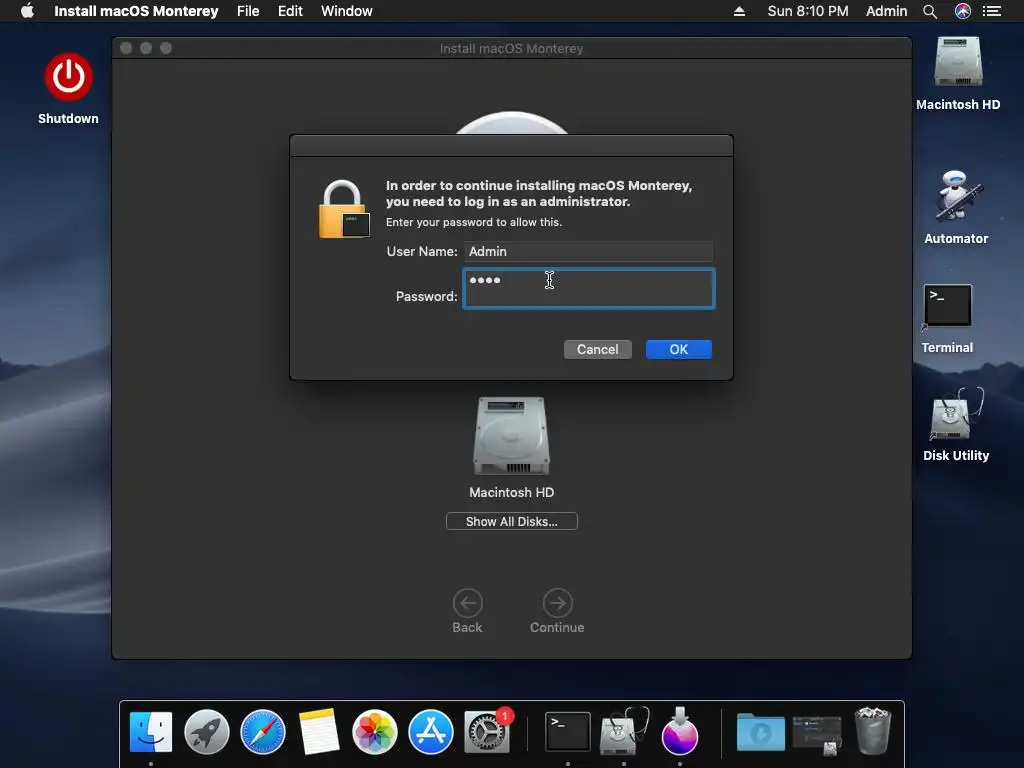
Task: Click the macOS Monterey installer Dock icon
Action: (x=680, y=732)
